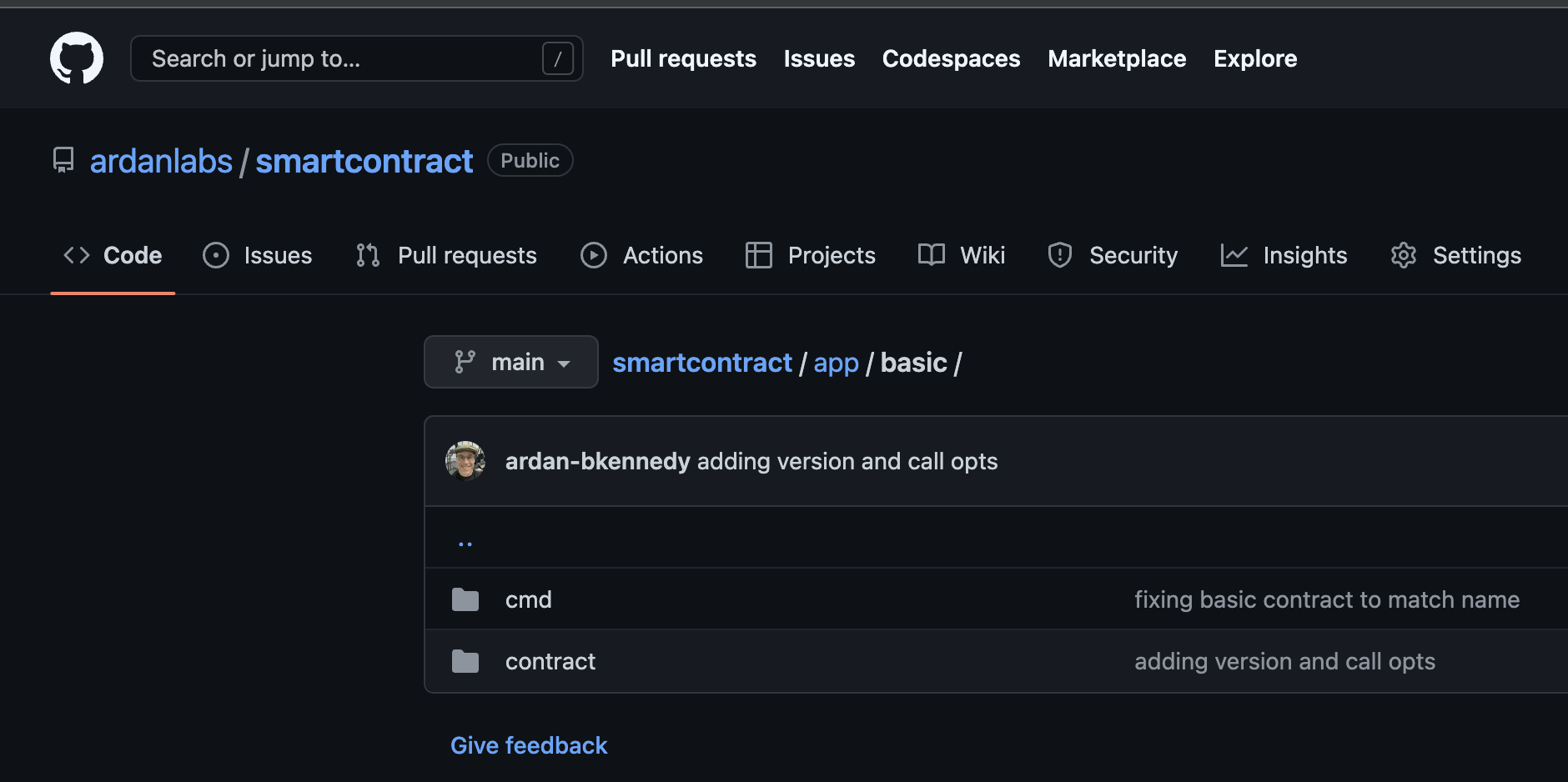Open Marketplace from the top bar
The height and width of the screenshot is (782, 1568).
point(1117,58)
